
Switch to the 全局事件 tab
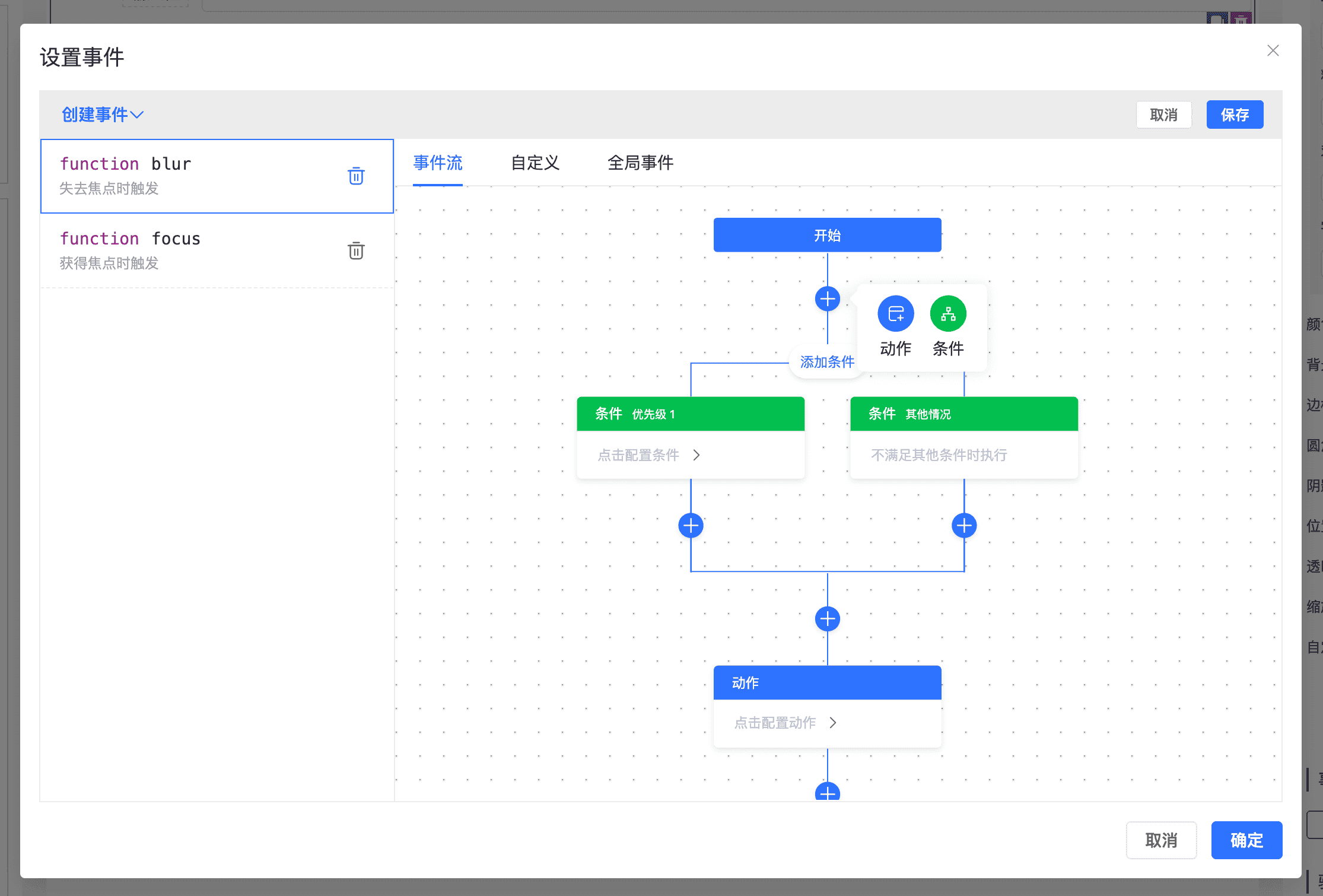[640, 163]
